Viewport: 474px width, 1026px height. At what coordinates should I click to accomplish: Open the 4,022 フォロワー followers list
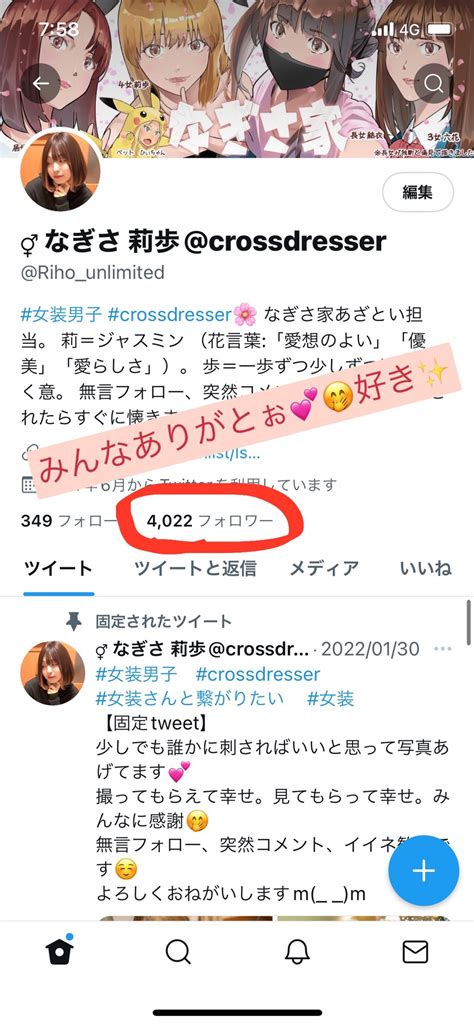click(x=209, y=521)
